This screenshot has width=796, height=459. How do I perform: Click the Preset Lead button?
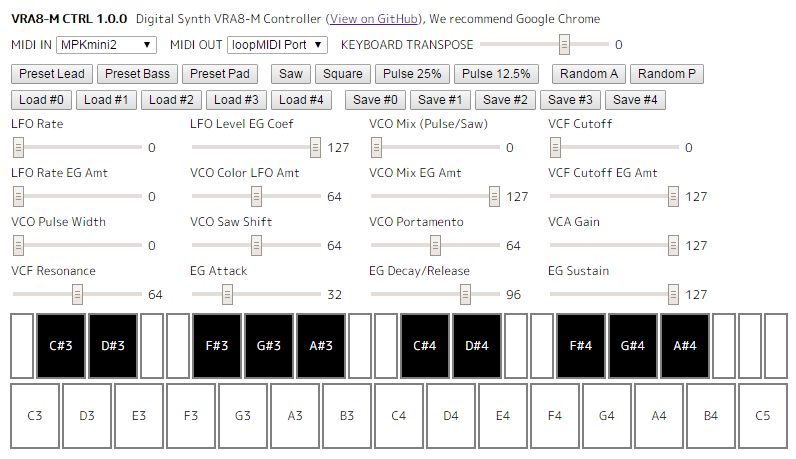coord(52,74)
